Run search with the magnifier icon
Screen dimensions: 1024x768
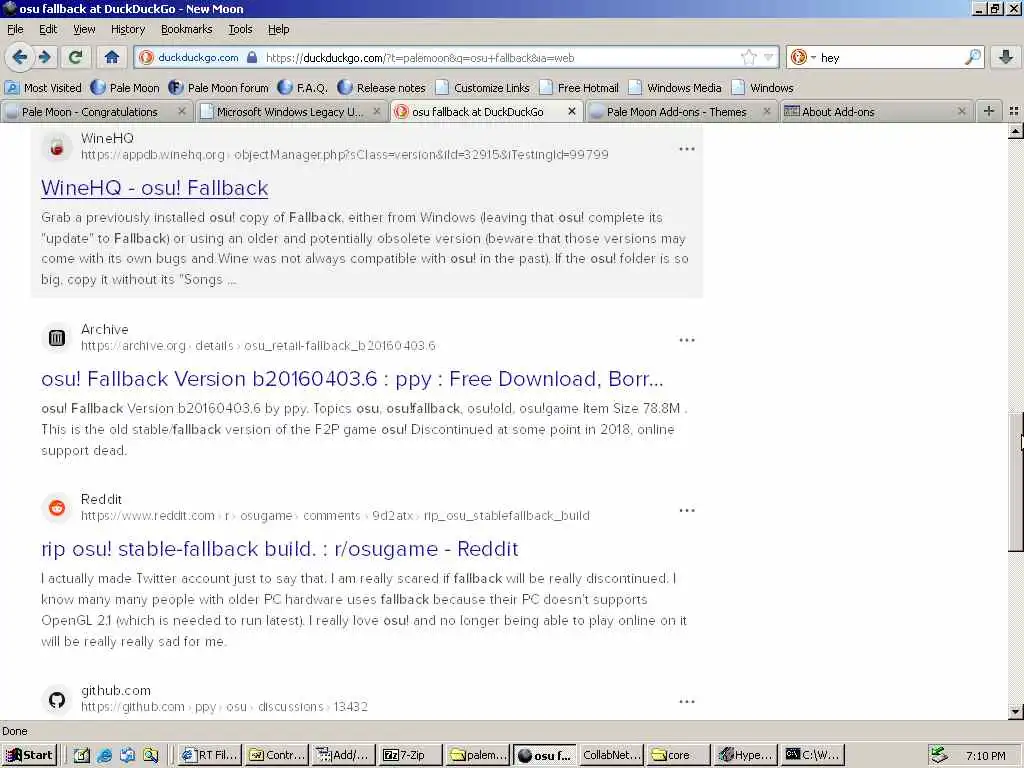coord(972,57)
